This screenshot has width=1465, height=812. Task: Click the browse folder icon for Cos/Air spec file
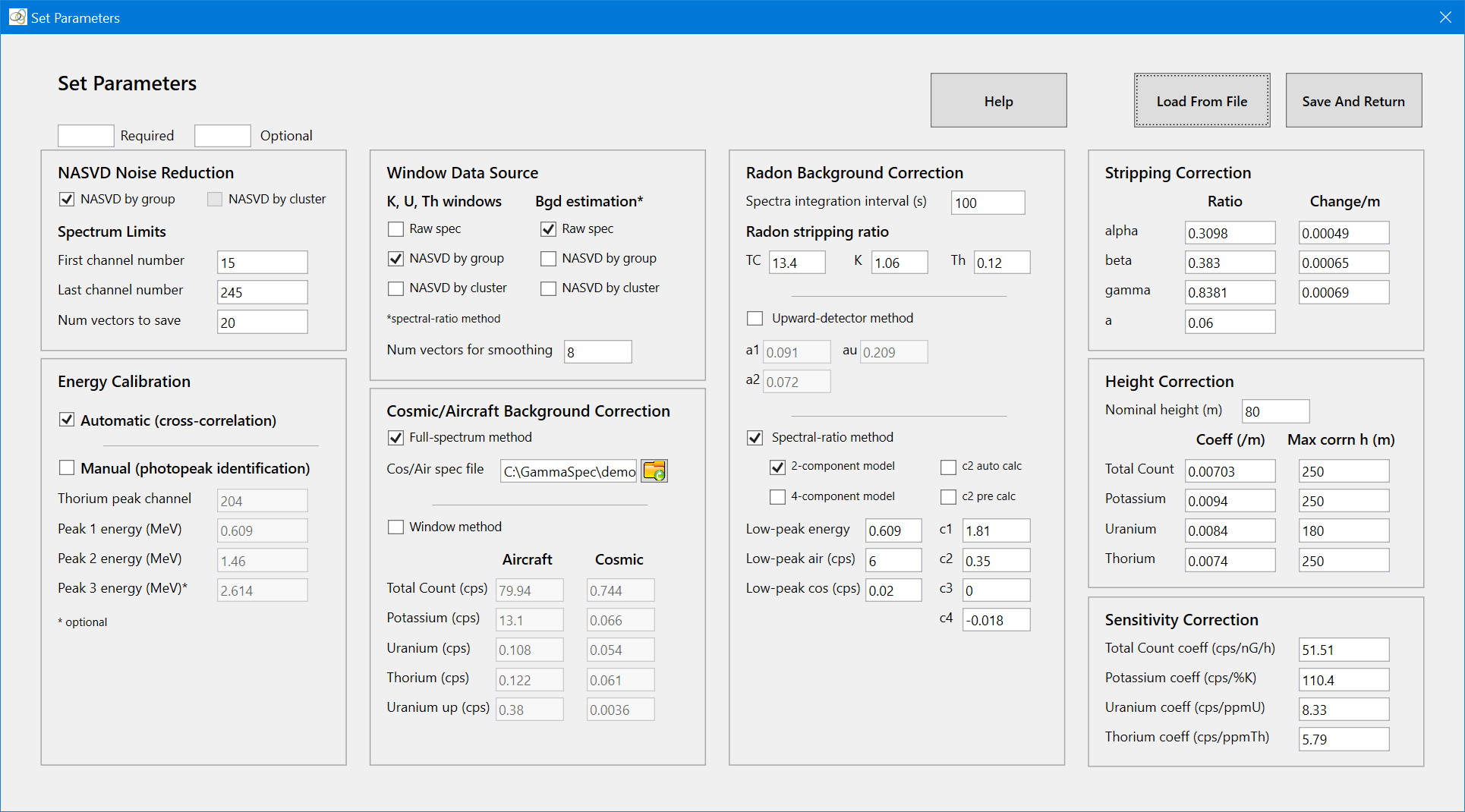pos(654,471)
